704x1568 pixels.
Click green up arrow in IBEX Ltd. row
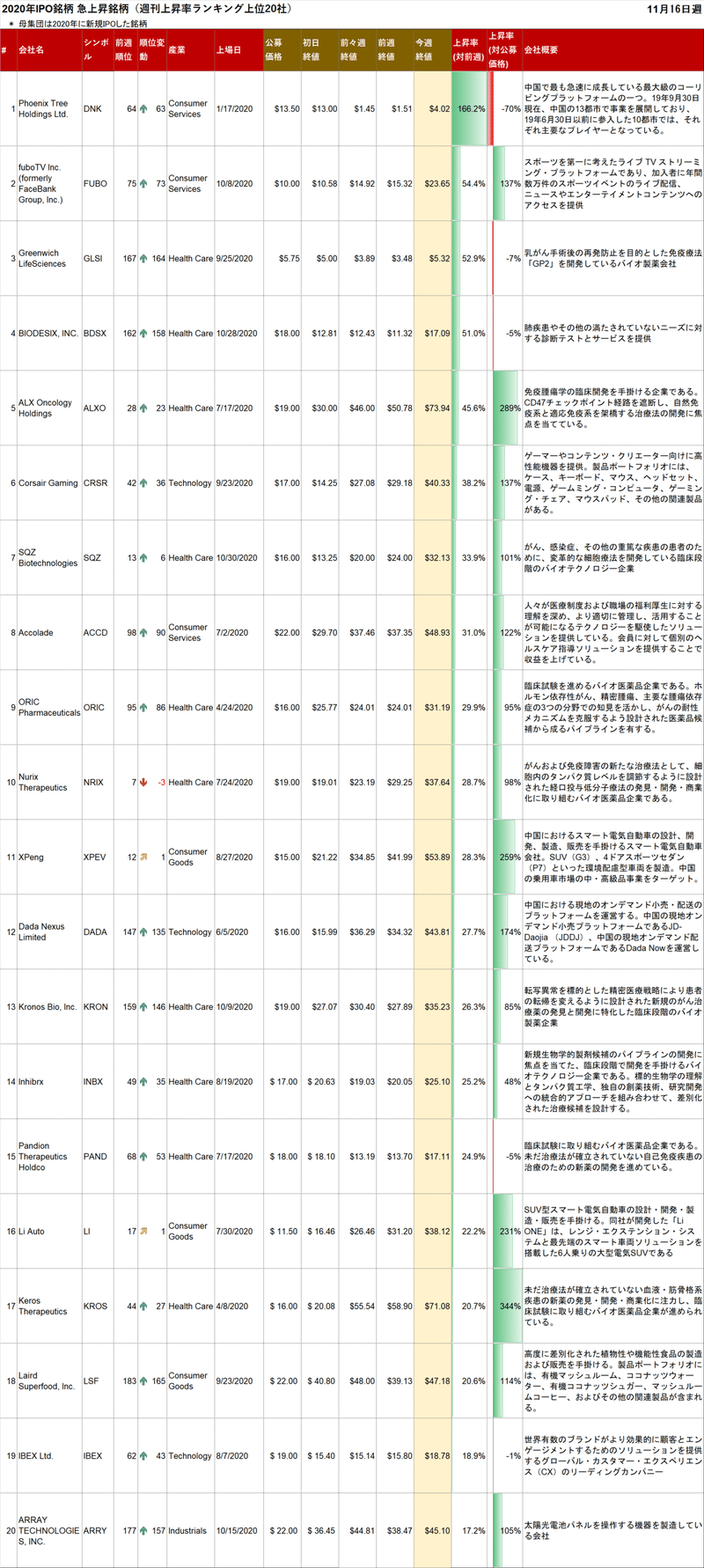[x=143, y=1456]
